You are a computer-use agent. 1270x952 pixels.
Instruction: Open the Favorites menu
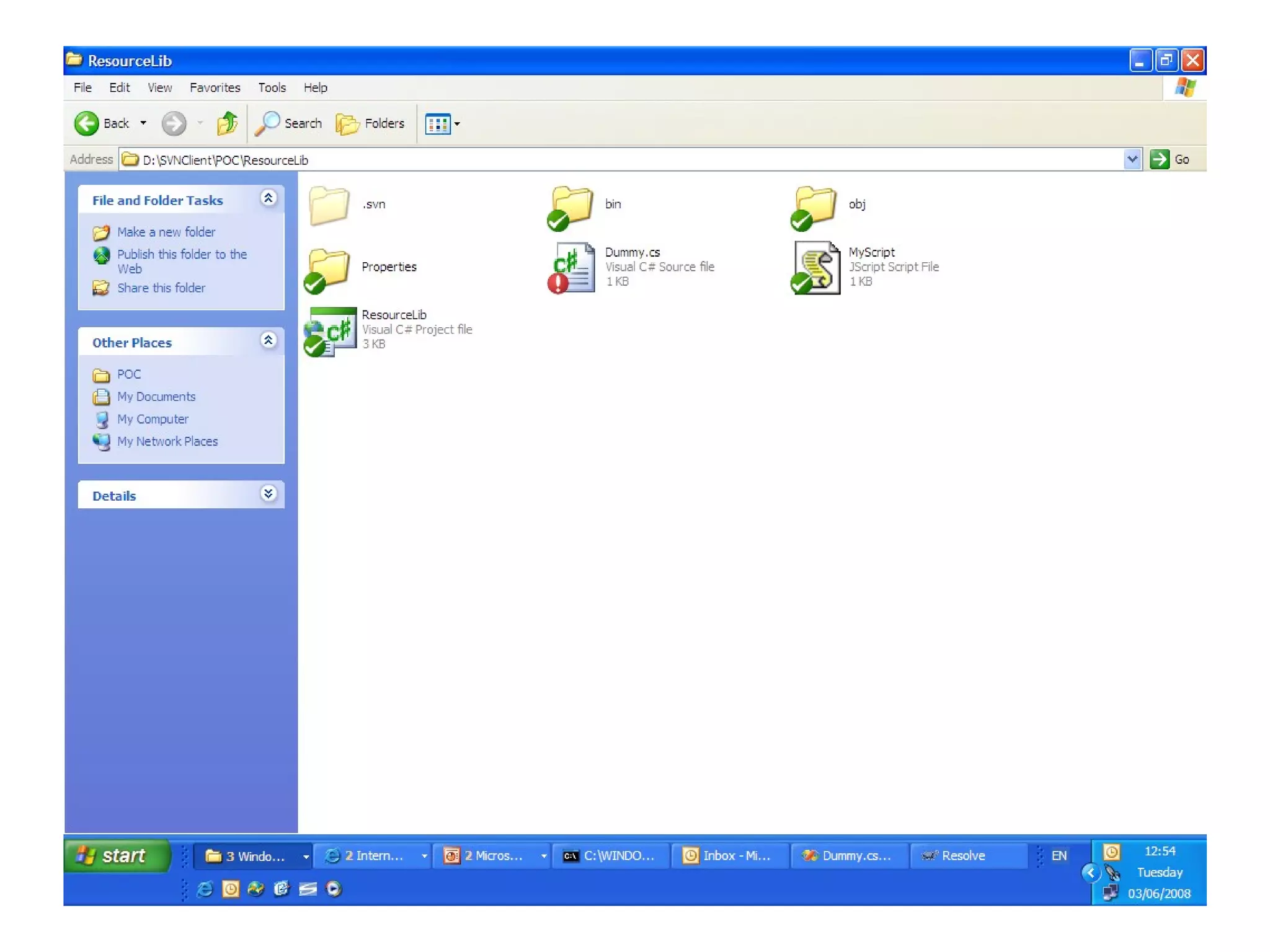pos(215,87)
